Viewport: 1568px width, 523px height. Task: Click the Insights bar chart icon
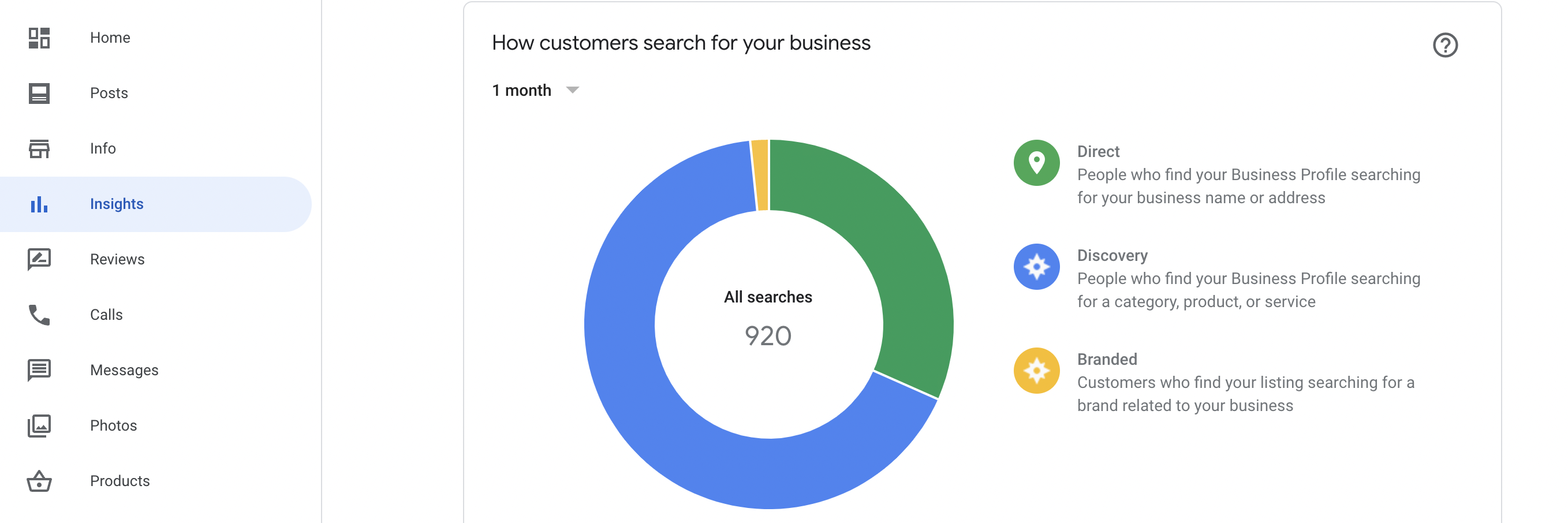39,204
